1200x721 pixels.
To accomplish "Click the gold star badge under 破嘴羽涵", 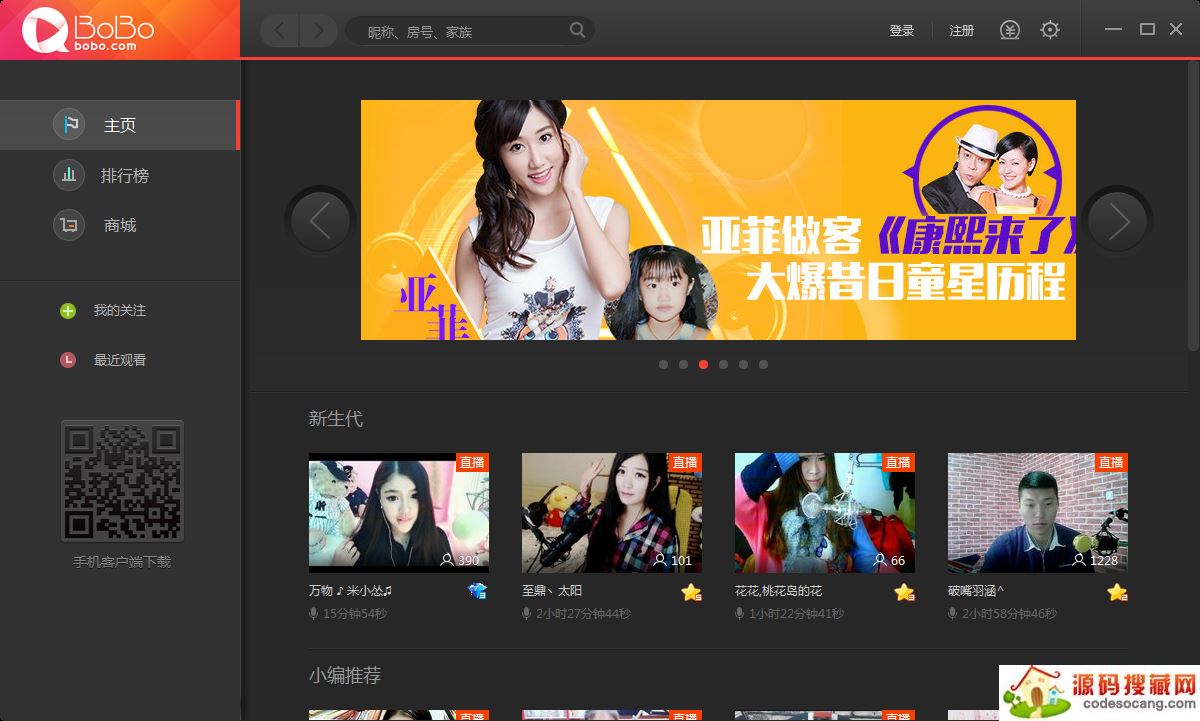I will pos(1117,592).
